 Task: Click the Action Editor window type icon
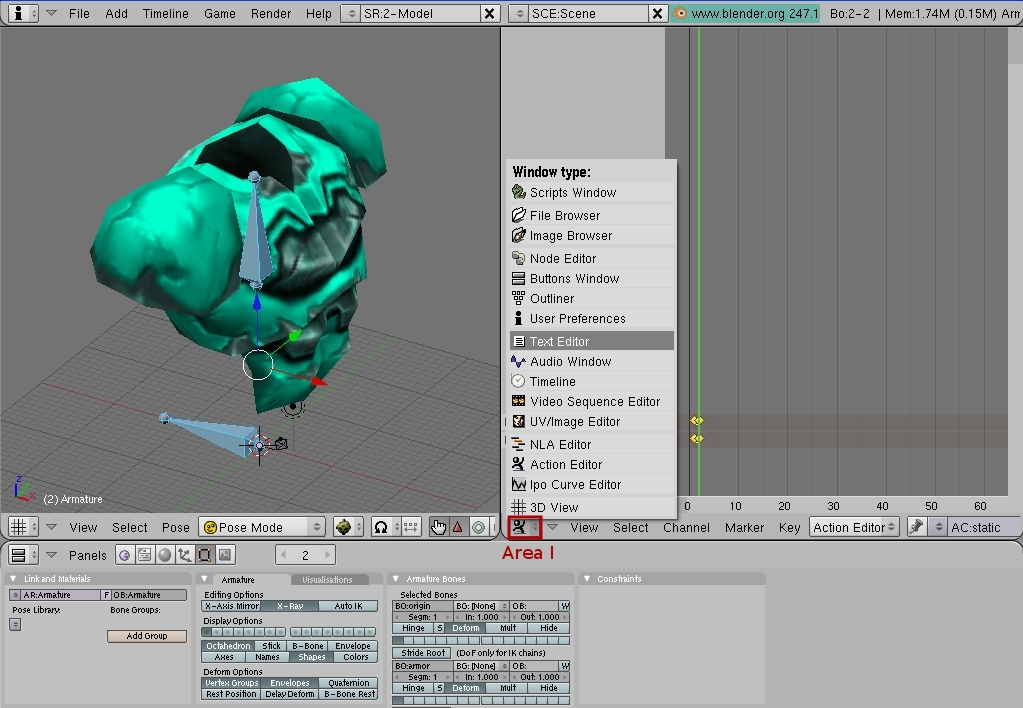point(525,527)
